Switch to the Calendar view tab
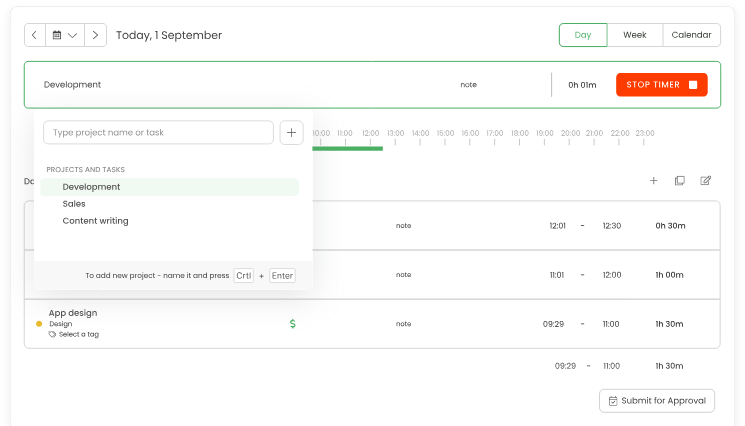This screenshot has width=745, height=426. [691, 35]
